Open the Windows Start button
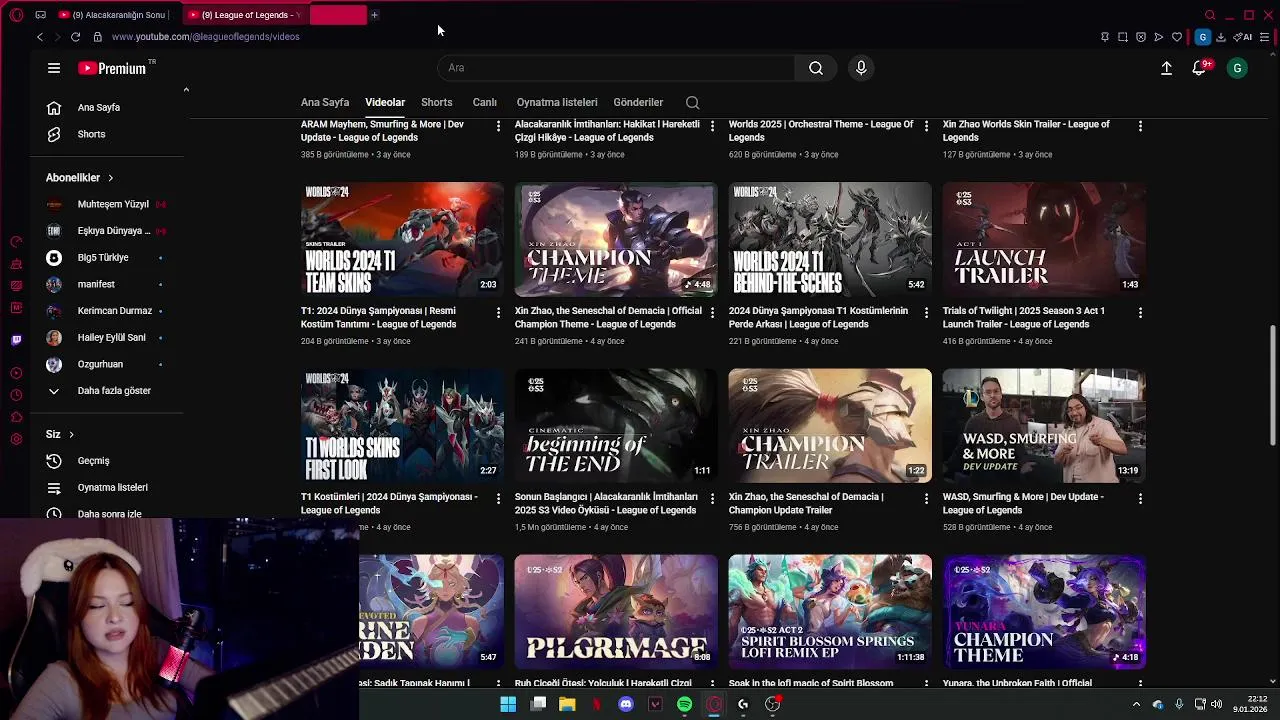This screenshot has height=720, width=1280. [x=508, y=704]
